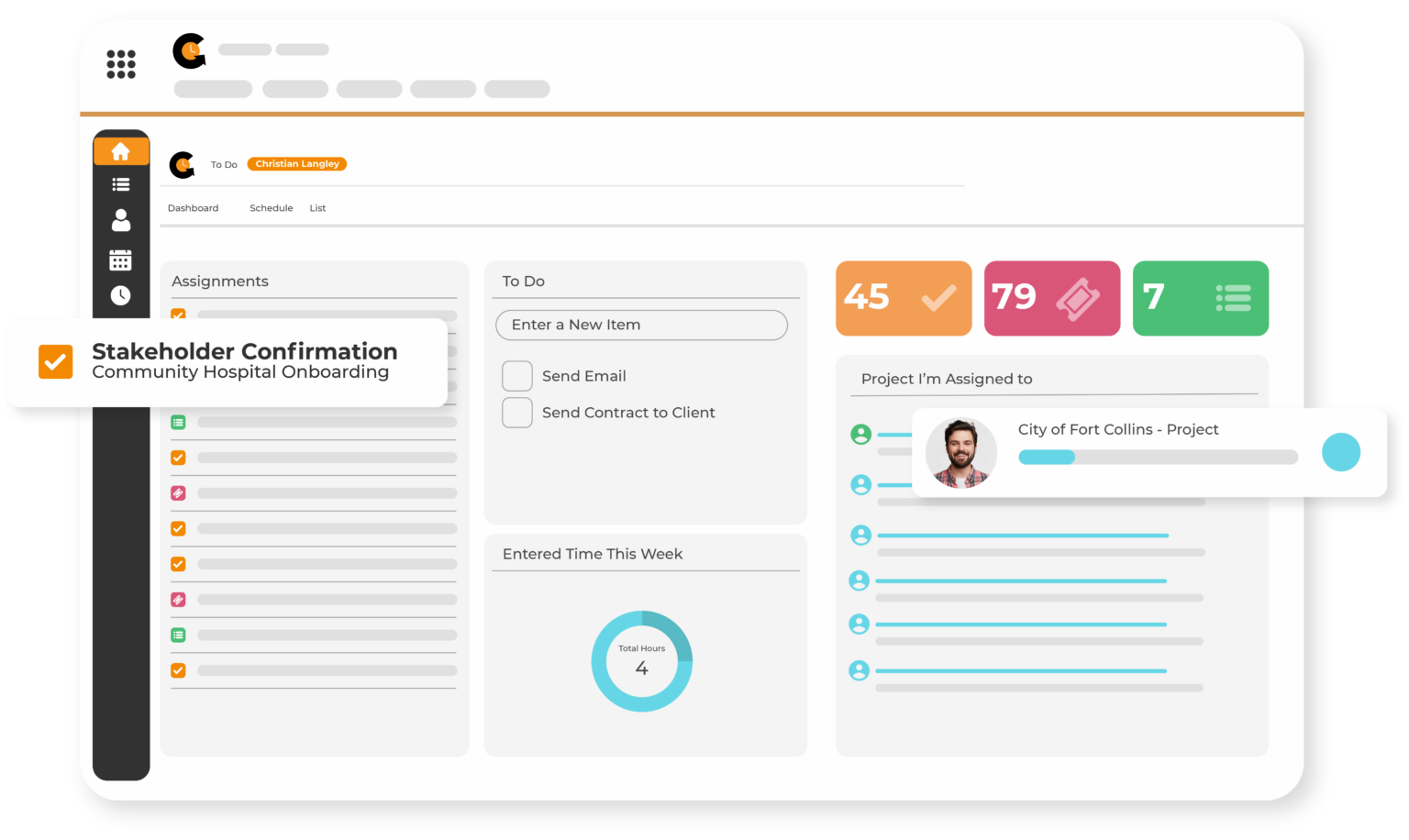Select the Home icon in the sidebar
Viewport: 1409px width, 840px height.
click(121, 149)
